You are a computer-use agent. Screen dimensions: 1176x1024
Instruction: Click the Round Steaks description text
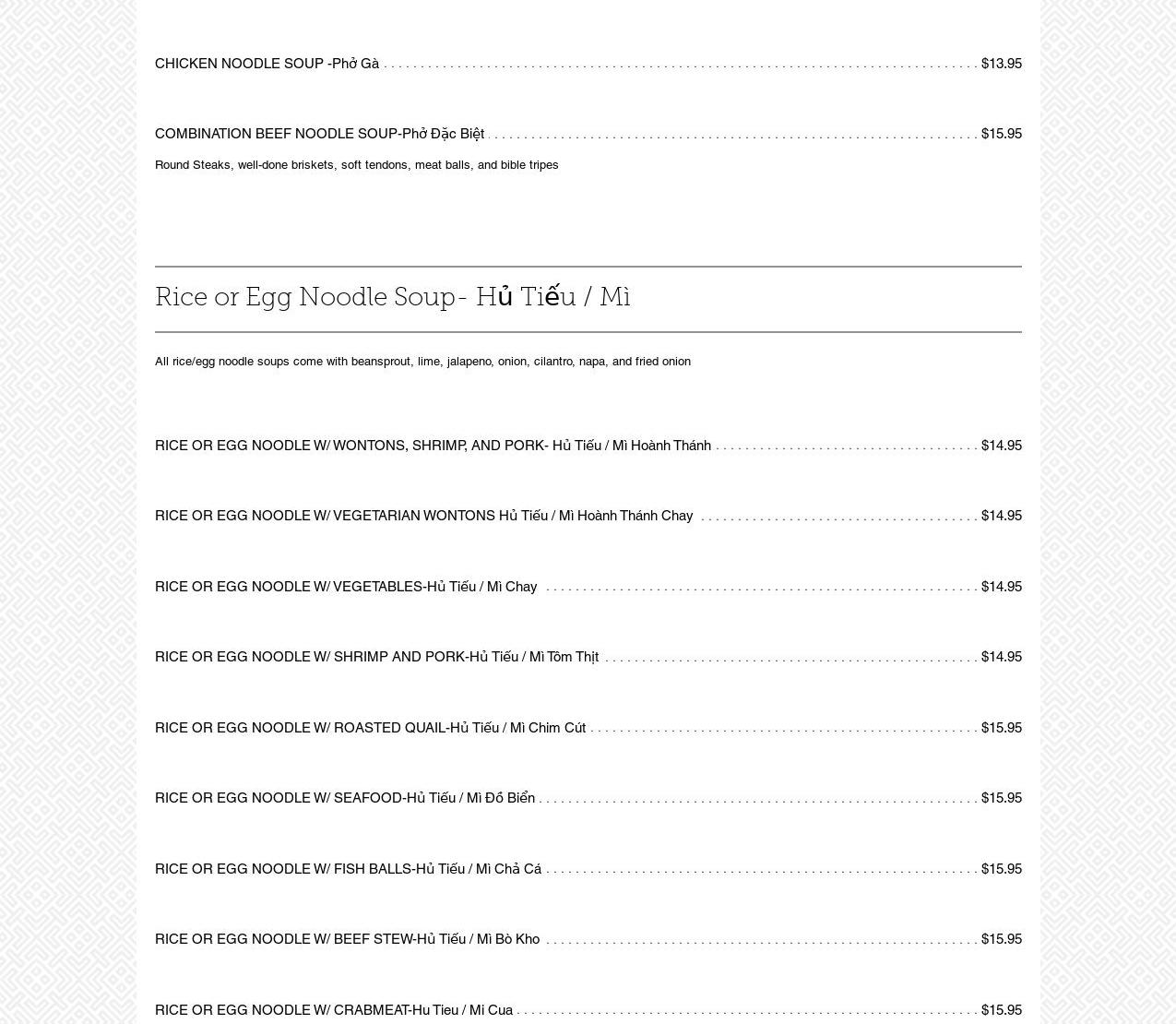[356, 165]
